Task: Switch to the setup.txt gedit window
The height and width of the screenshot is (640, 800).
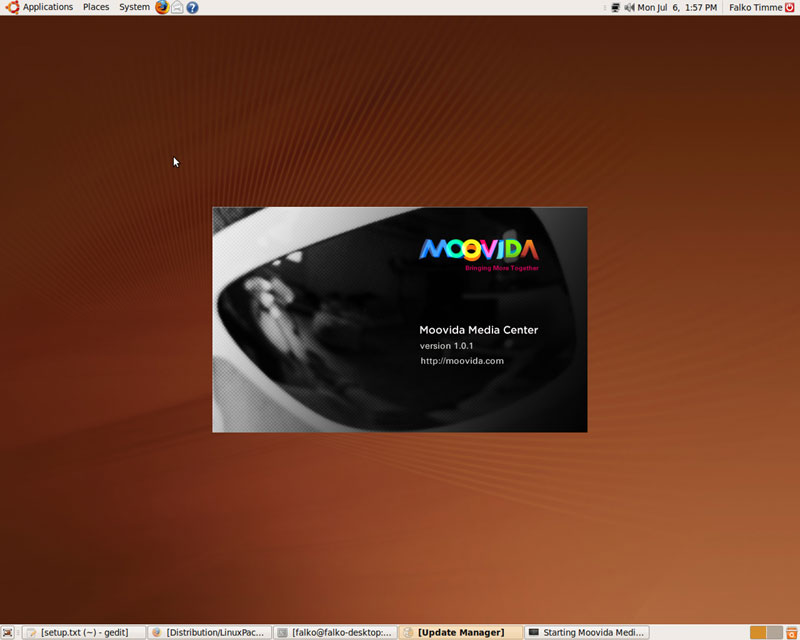Action: (x=84, y=632)
